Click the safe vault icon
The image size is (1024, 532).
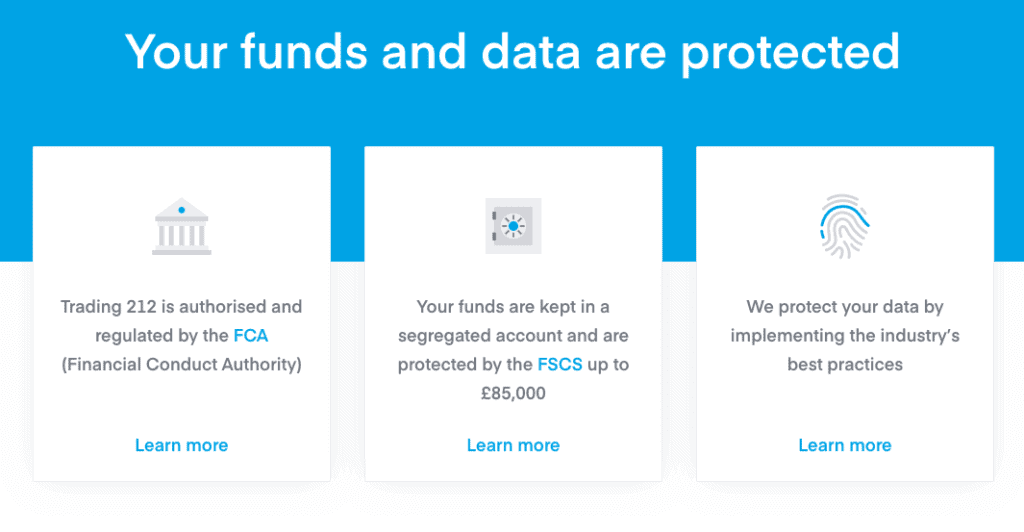tap(513, 226)
